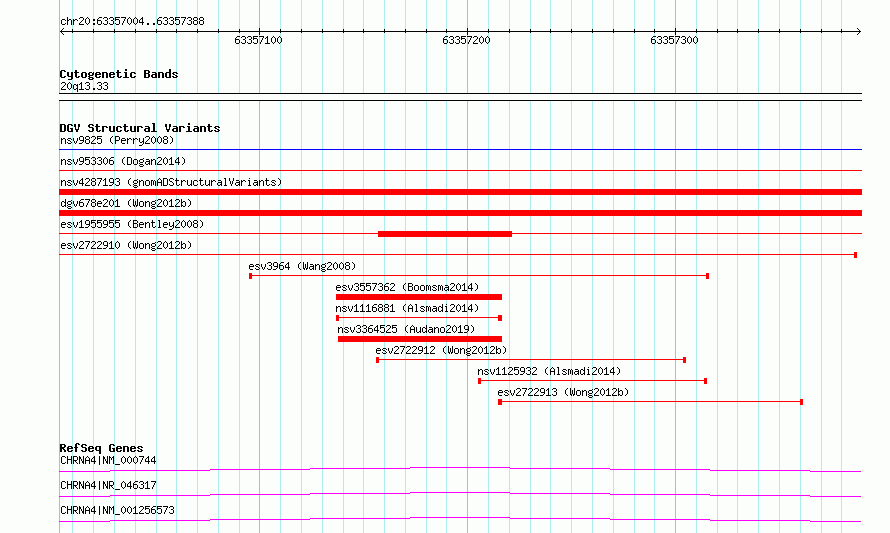
Task: Click the blue nsv9825 variant line
Action: 460,150
